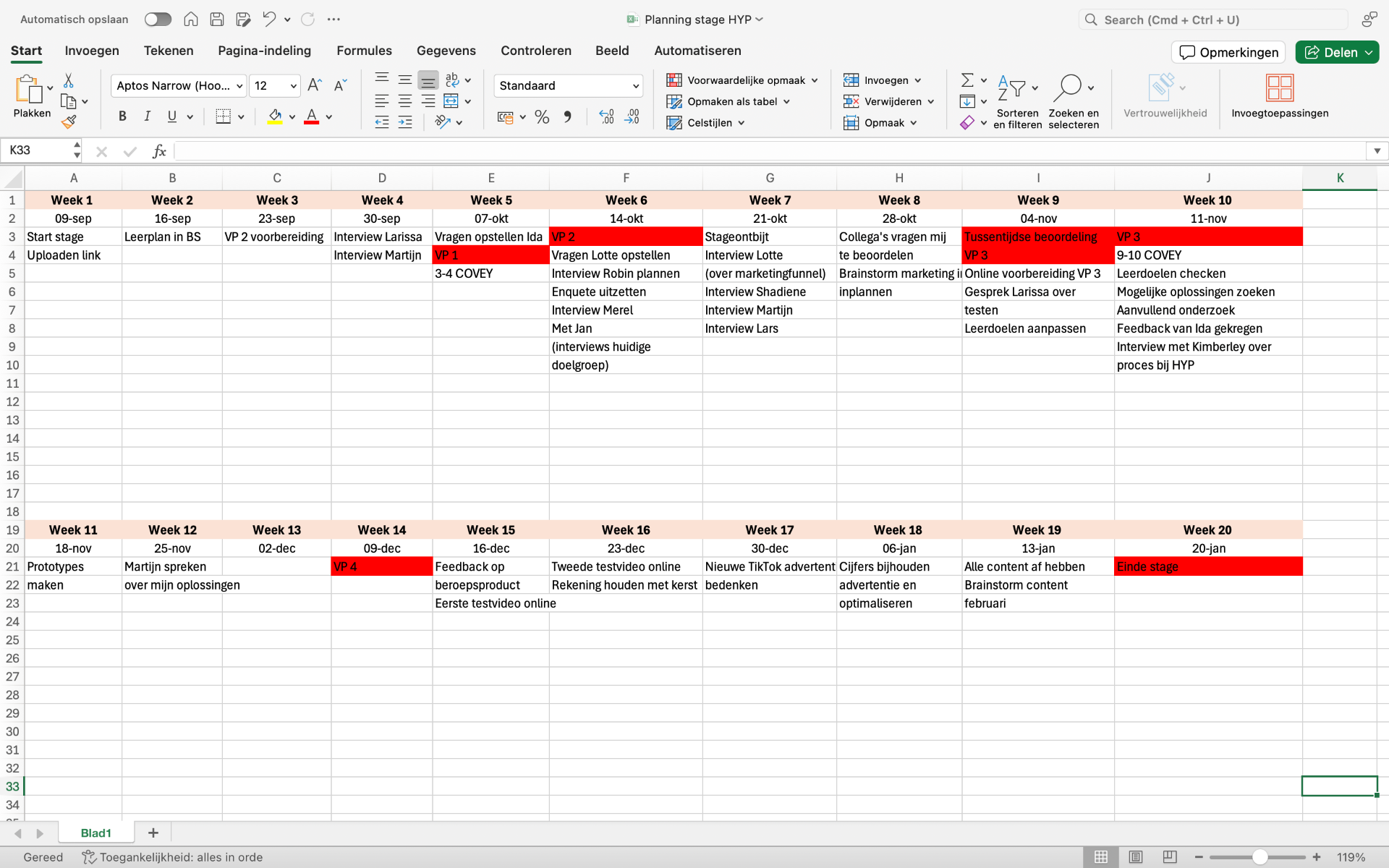Click the AutoSum sigma icon
Screen dimensions: 1389x868
[967, 80]
